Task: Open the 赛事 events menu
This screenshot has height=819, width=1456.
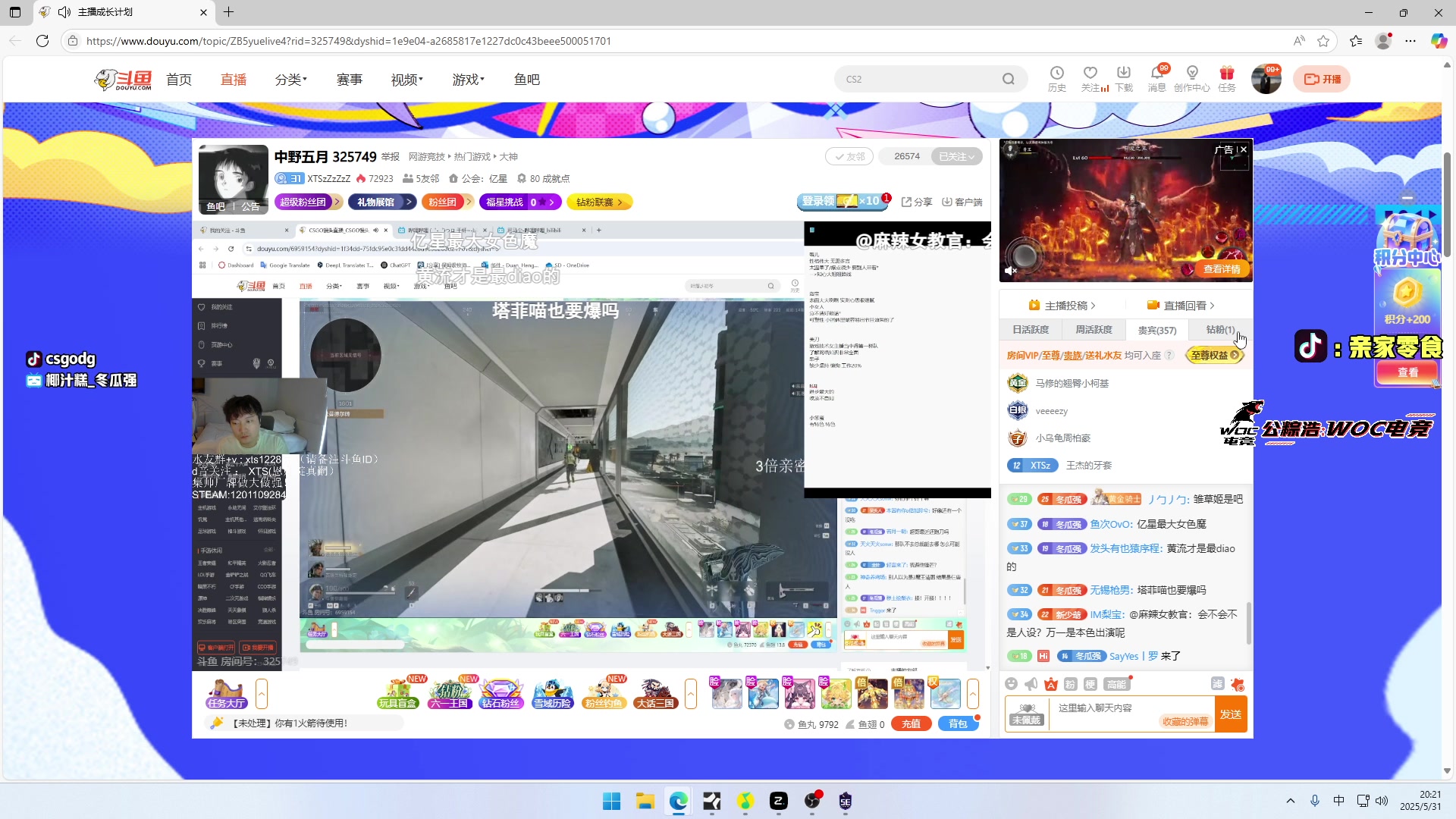Action: point(350,80)
